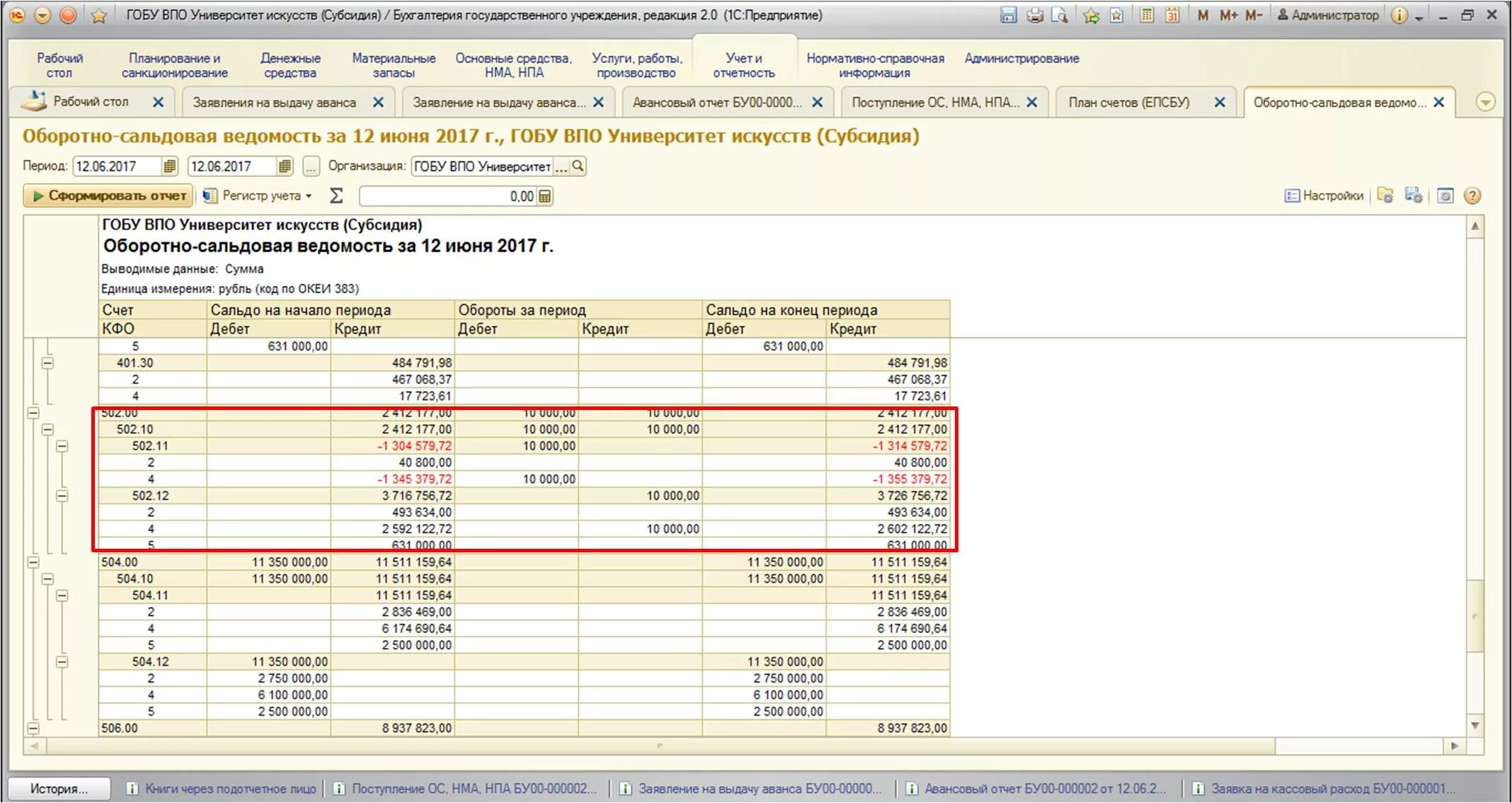Click the История button in the status bar
This screenshot has width=1512, height=803.
59,788
